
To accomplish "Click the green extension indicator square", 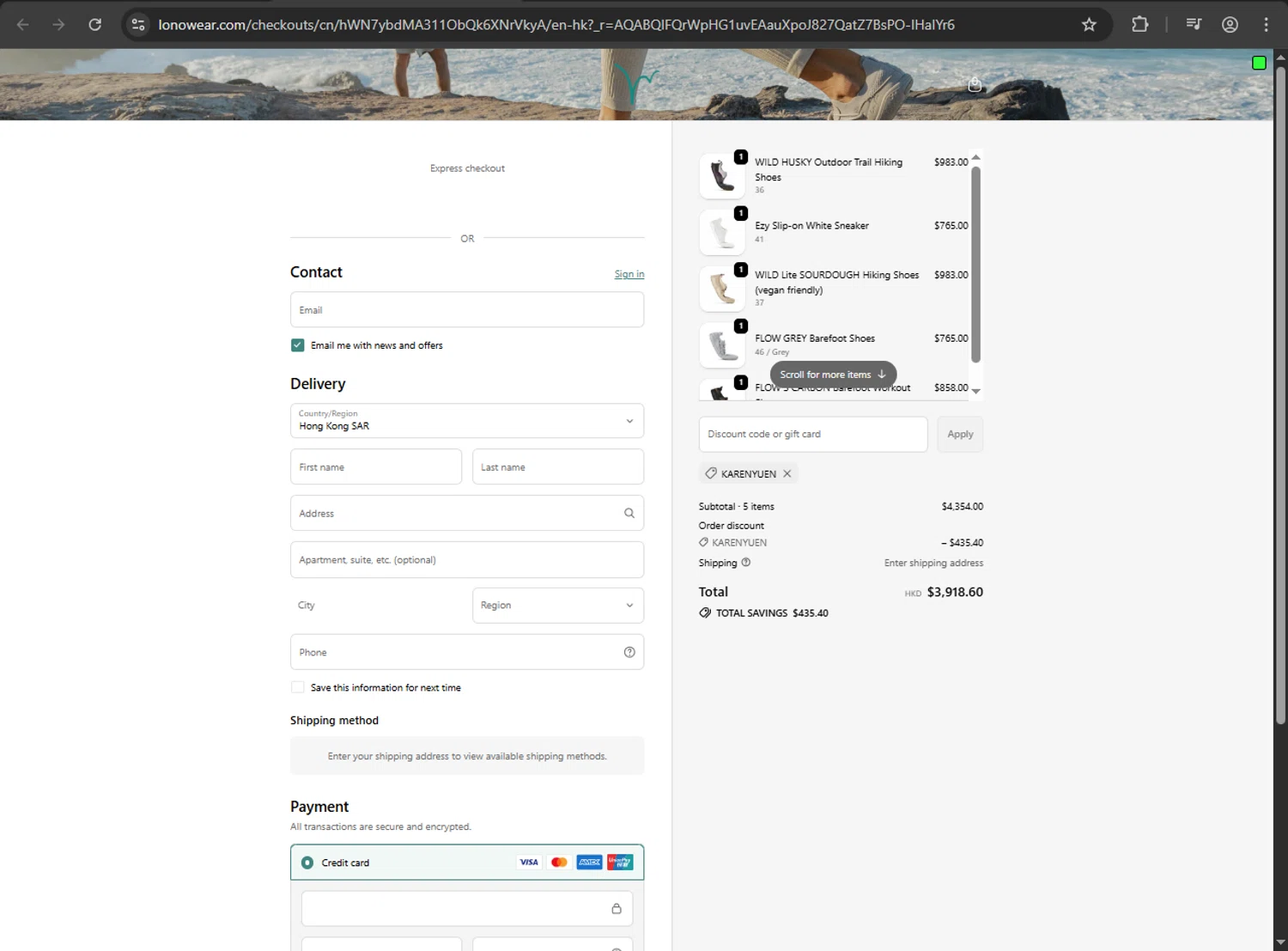I will point(1259,62).
